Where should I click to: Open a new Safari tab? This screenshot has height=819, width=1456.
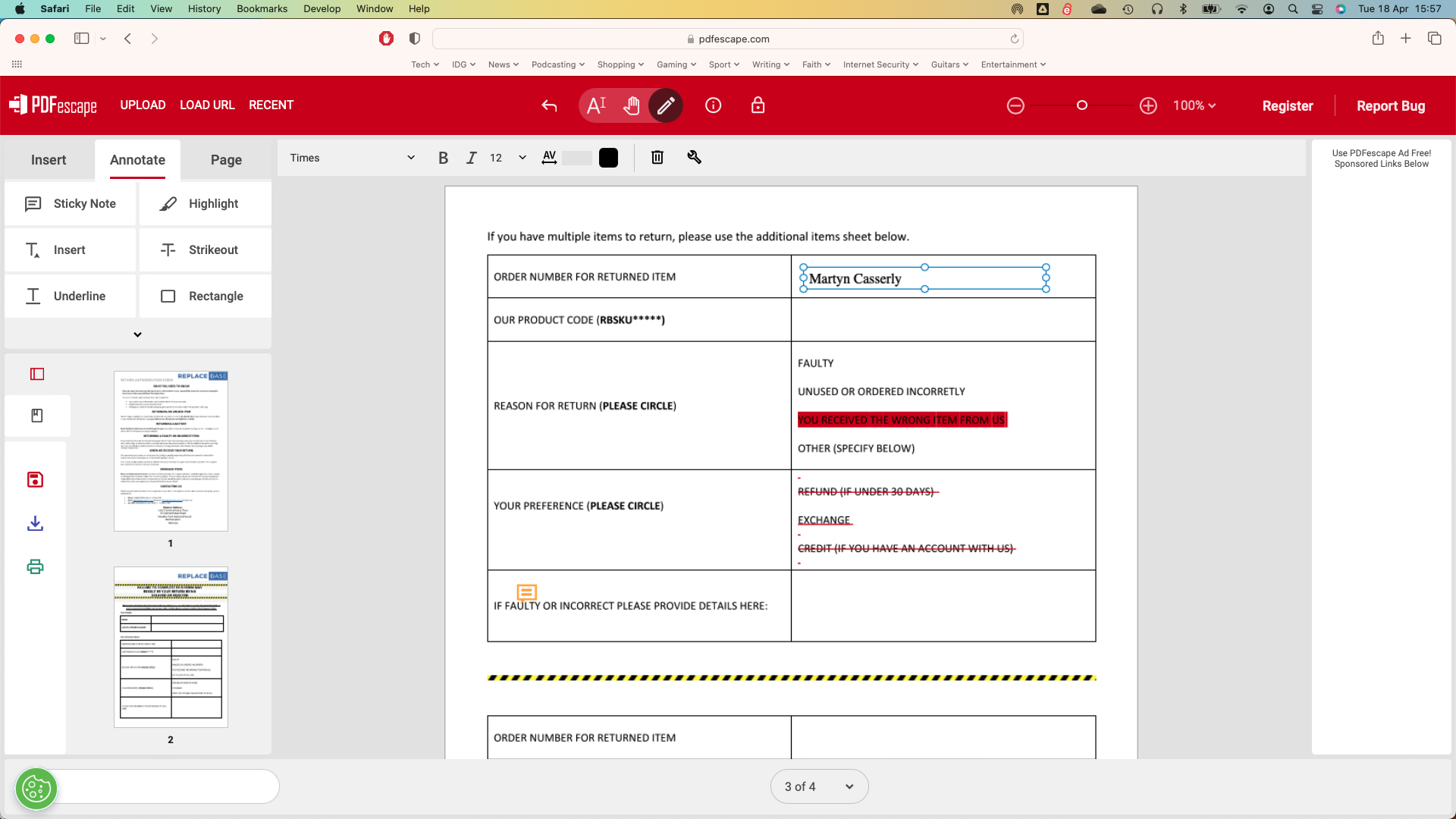click(1405, 38)
